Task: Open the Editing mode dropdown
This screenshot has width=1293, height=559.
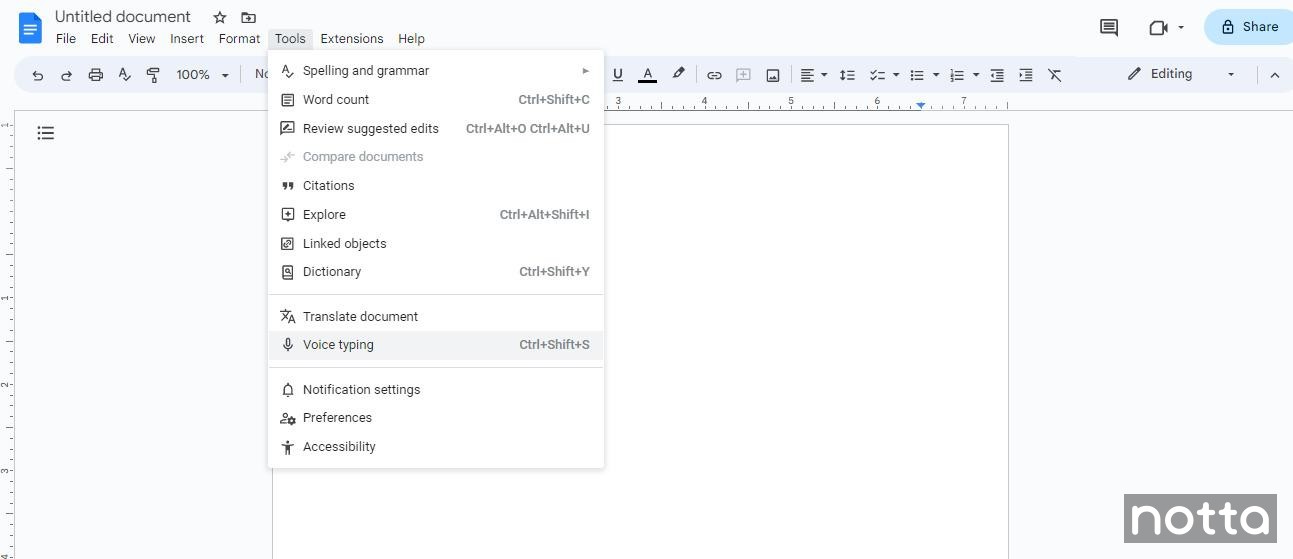Action: (1181, 74)
